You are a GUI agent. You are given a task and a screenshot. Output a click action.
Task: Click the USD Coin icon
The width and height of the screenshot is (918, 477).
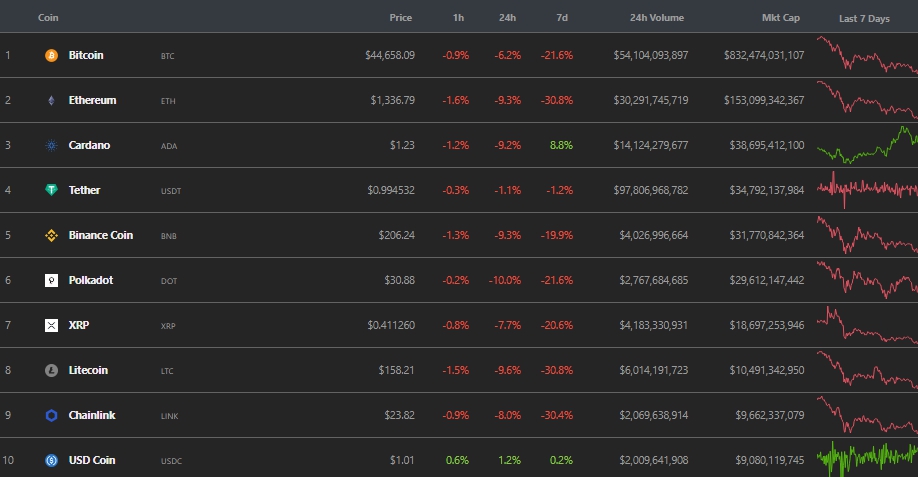pyautogui.click(x=52, y=461)
